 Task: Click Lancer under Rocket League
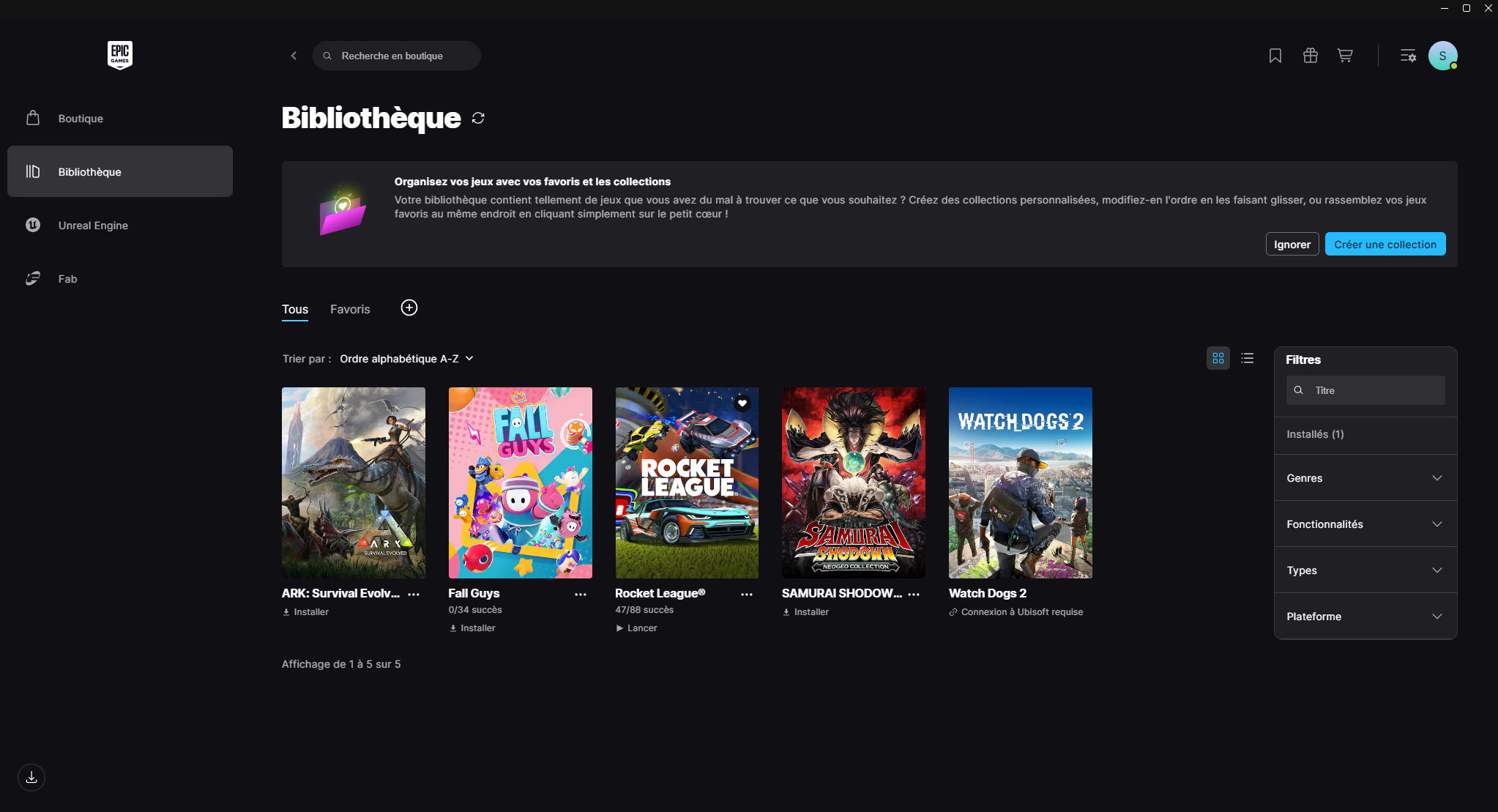tap(636, 628)
